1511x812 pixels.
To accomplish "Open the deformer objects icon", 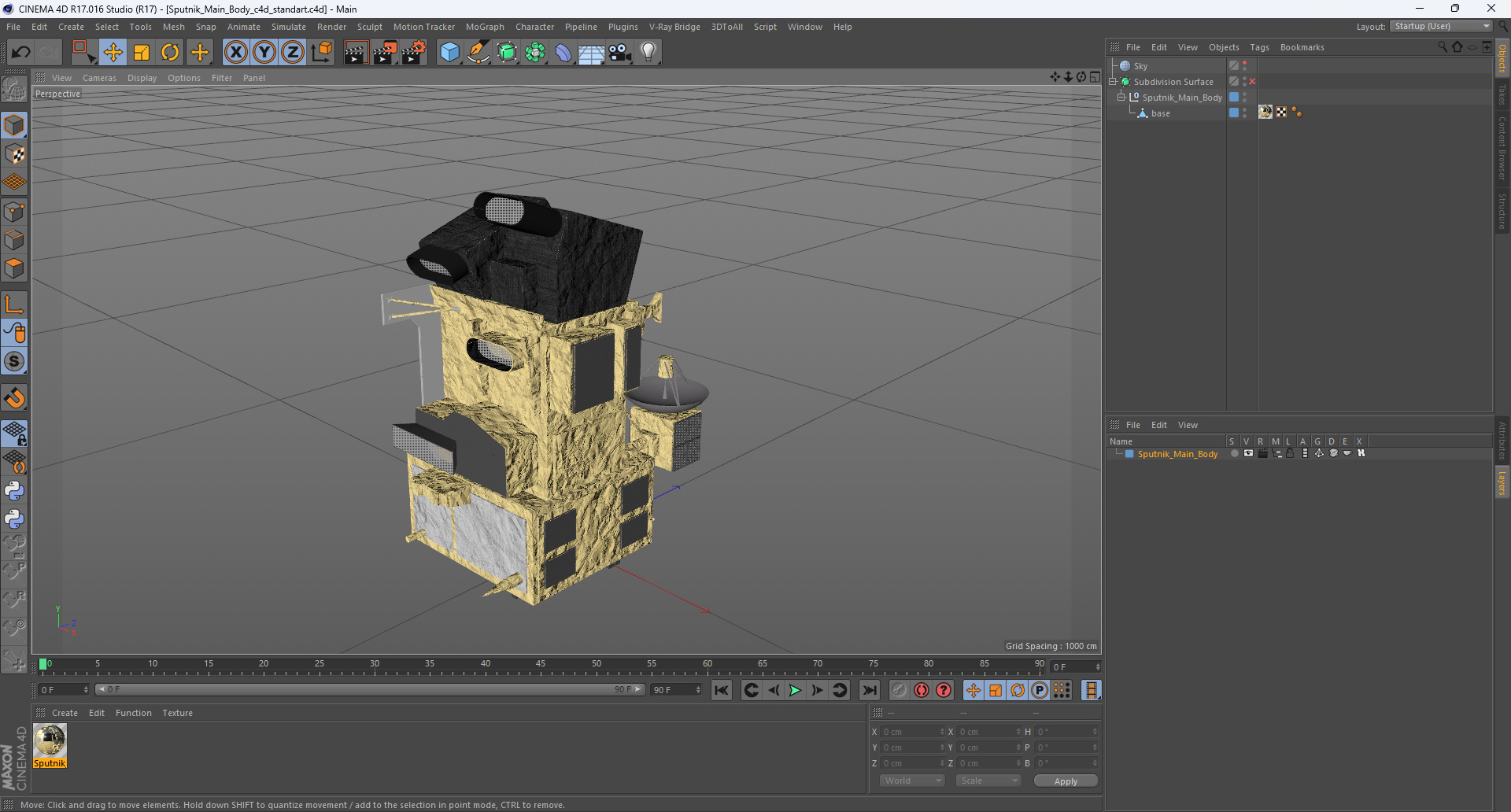I will coord(563,53).
